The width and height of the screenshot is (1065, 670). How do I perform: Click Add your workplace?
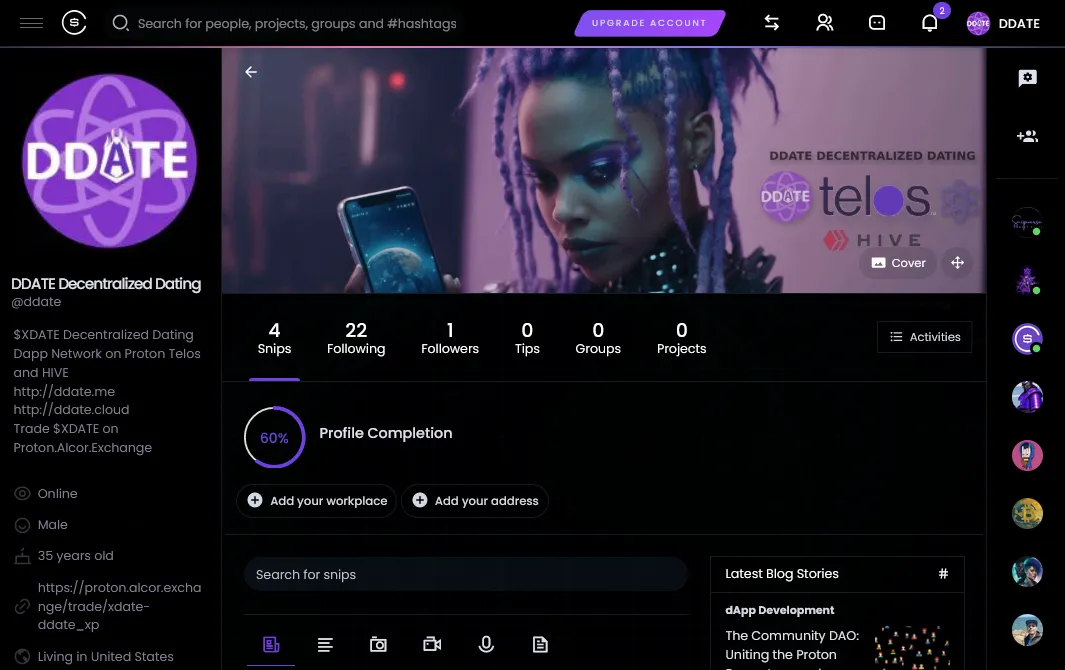(317, 501)
